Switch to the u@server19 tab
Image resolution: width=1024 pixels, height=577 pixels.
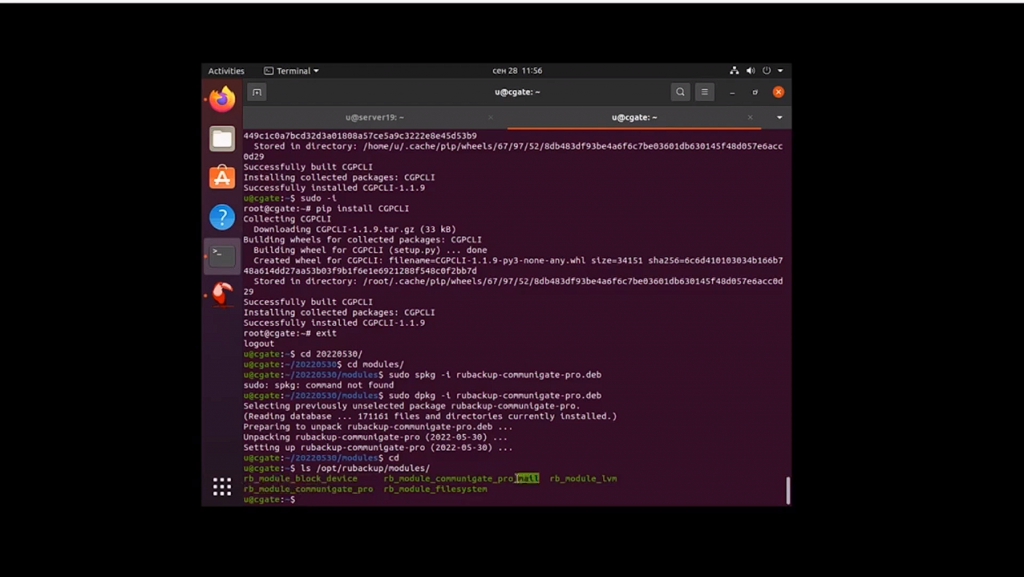pos(374,117)
